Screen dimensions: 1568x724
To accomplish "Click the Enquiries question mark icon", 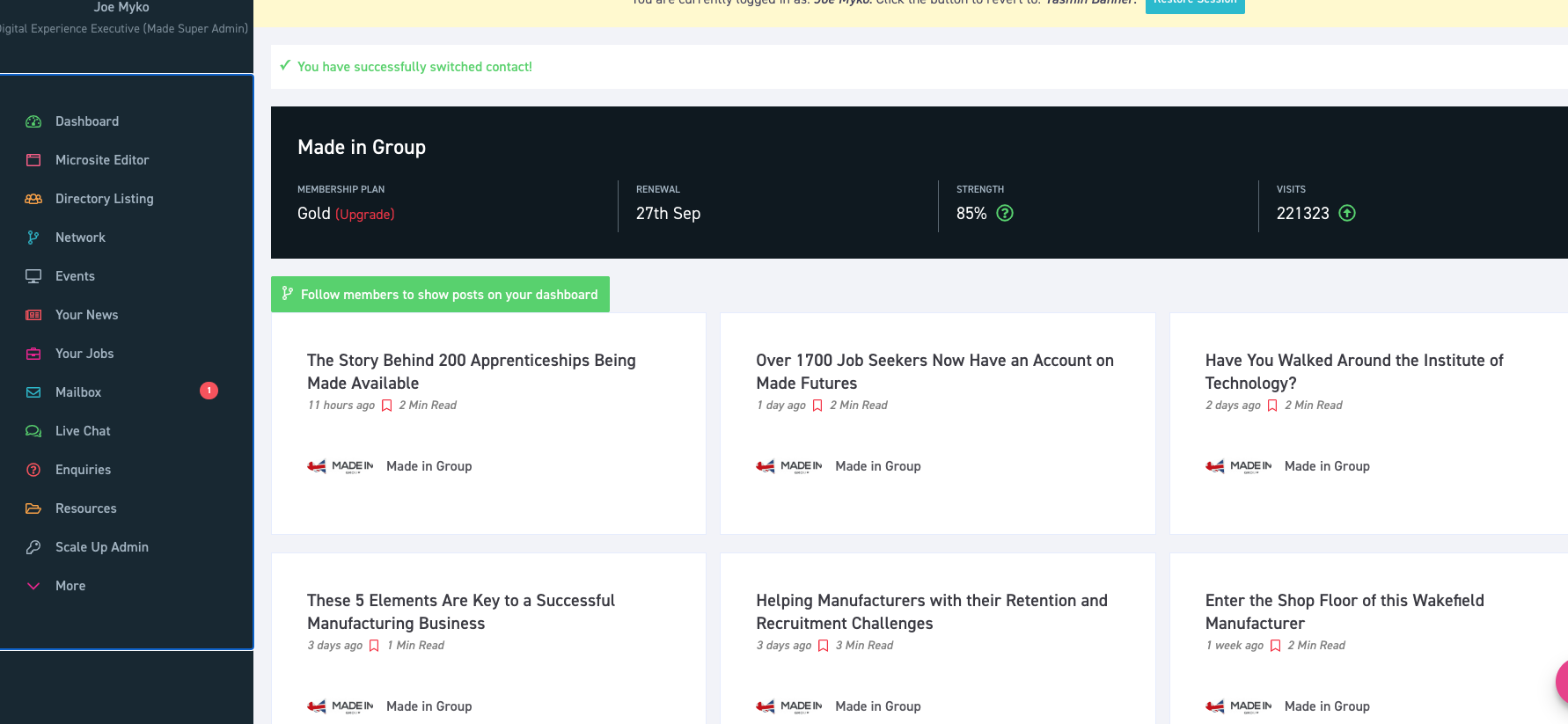I will tap(33, 470).
